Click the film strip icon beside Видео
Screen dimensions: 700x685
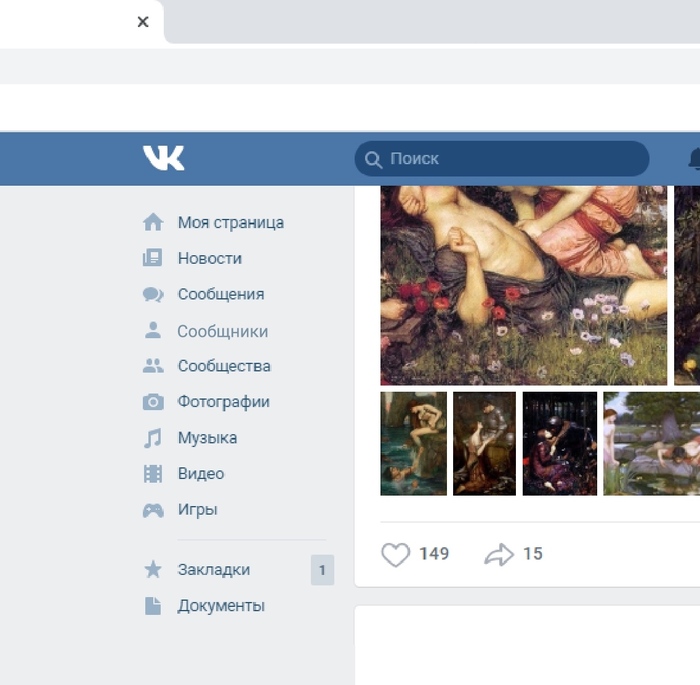tap(153, 474)
